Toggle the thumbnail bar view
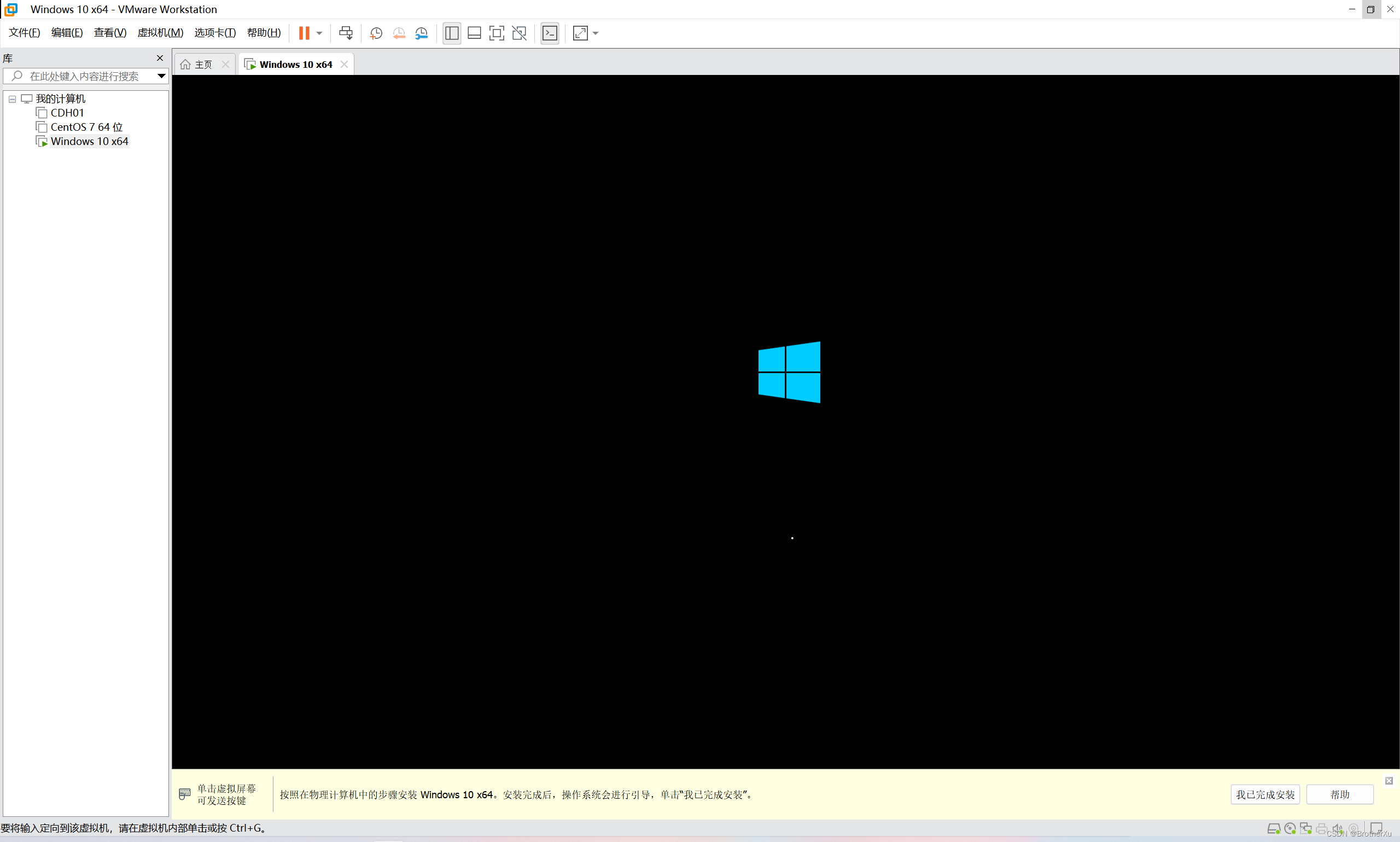This screenshot has height=842, width=1400. [x=474, y=33]
